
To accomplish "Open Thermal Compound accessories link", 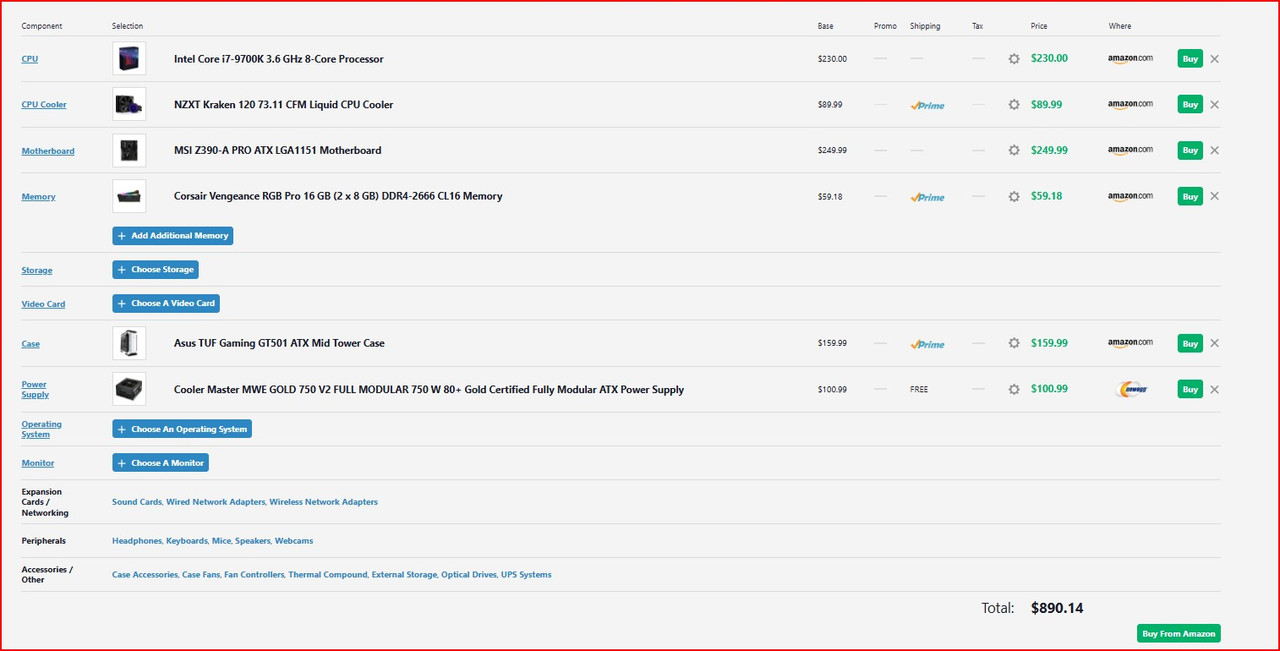I will (328, 575).
